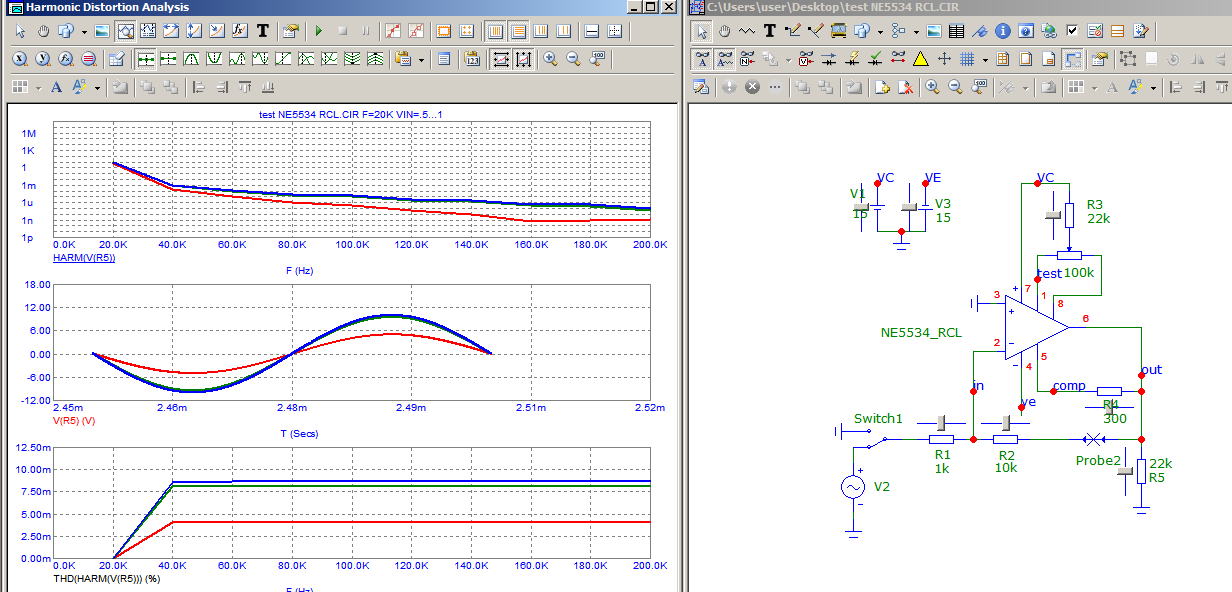This screenshot has height=592, width=1232.
Task: Zoom in on the schematic window
Action: click(932, 87)
